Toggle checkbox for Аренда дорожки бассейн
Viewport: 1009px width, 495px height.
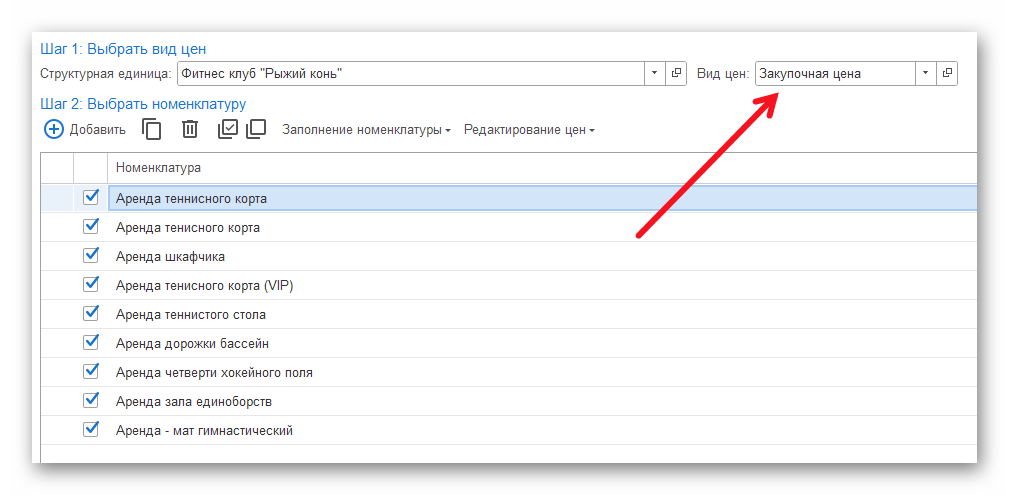[x=91, y=343]
